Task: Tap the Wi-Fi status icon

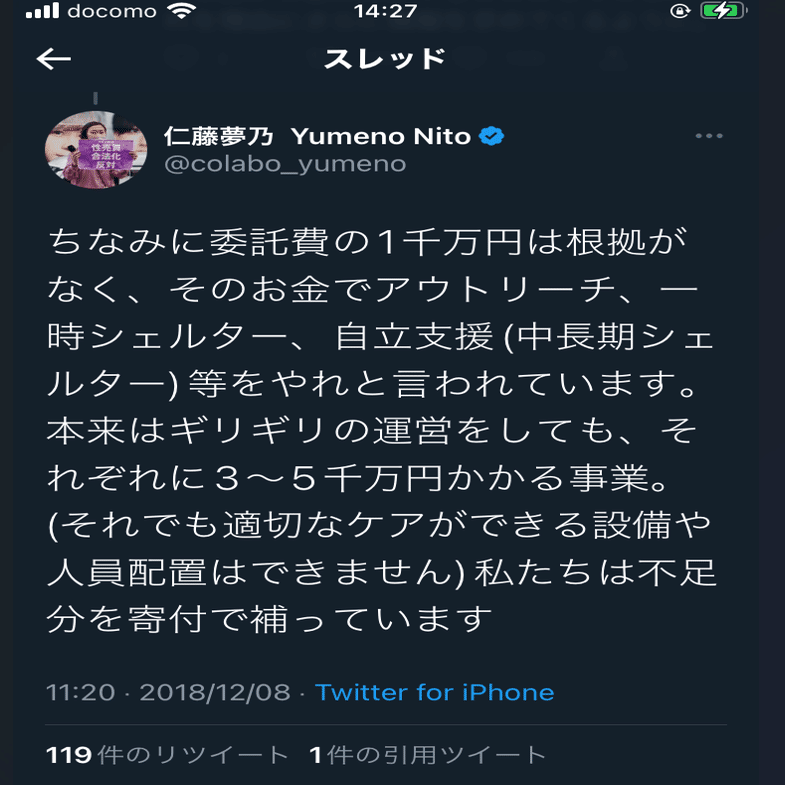Action: click(x=183, y=12)
